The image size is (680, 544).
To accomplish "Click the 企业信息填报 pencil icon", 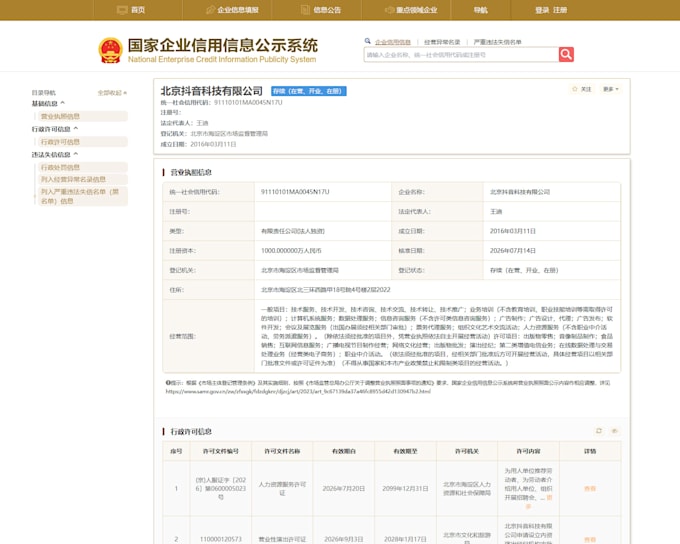I will [210, 10].
